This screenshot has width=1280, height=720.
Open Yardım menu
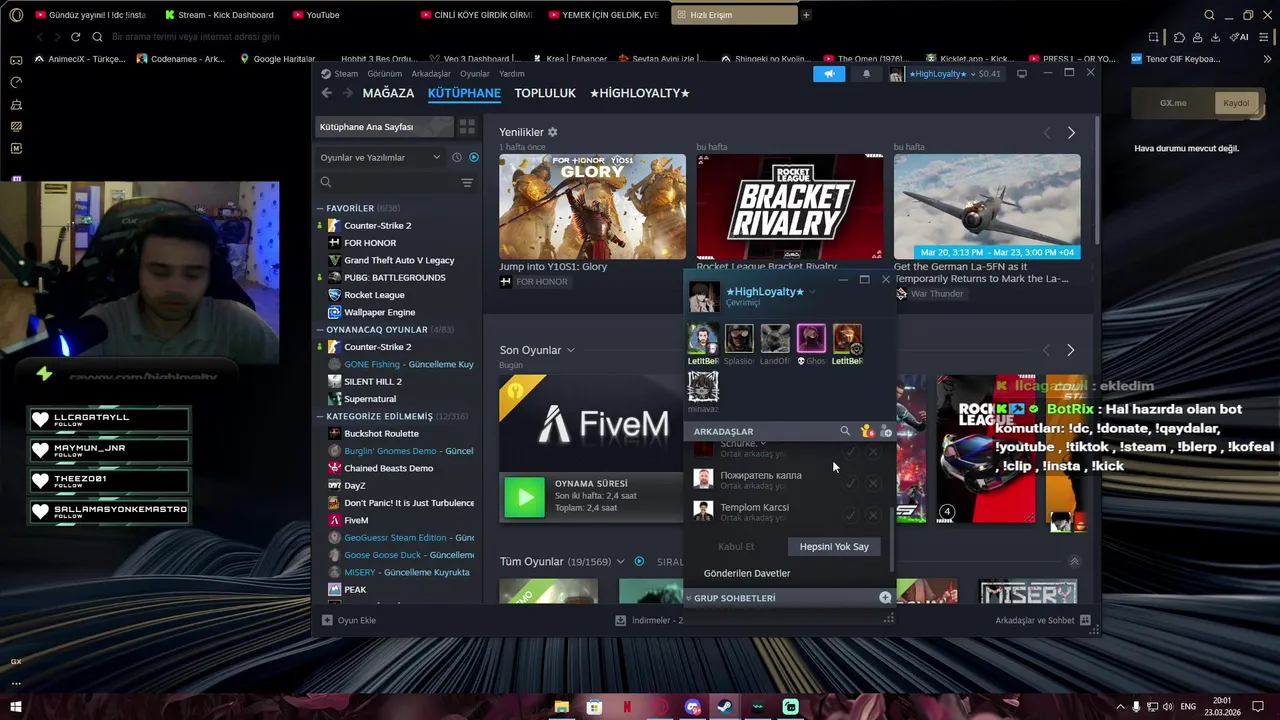coord(512,74)
